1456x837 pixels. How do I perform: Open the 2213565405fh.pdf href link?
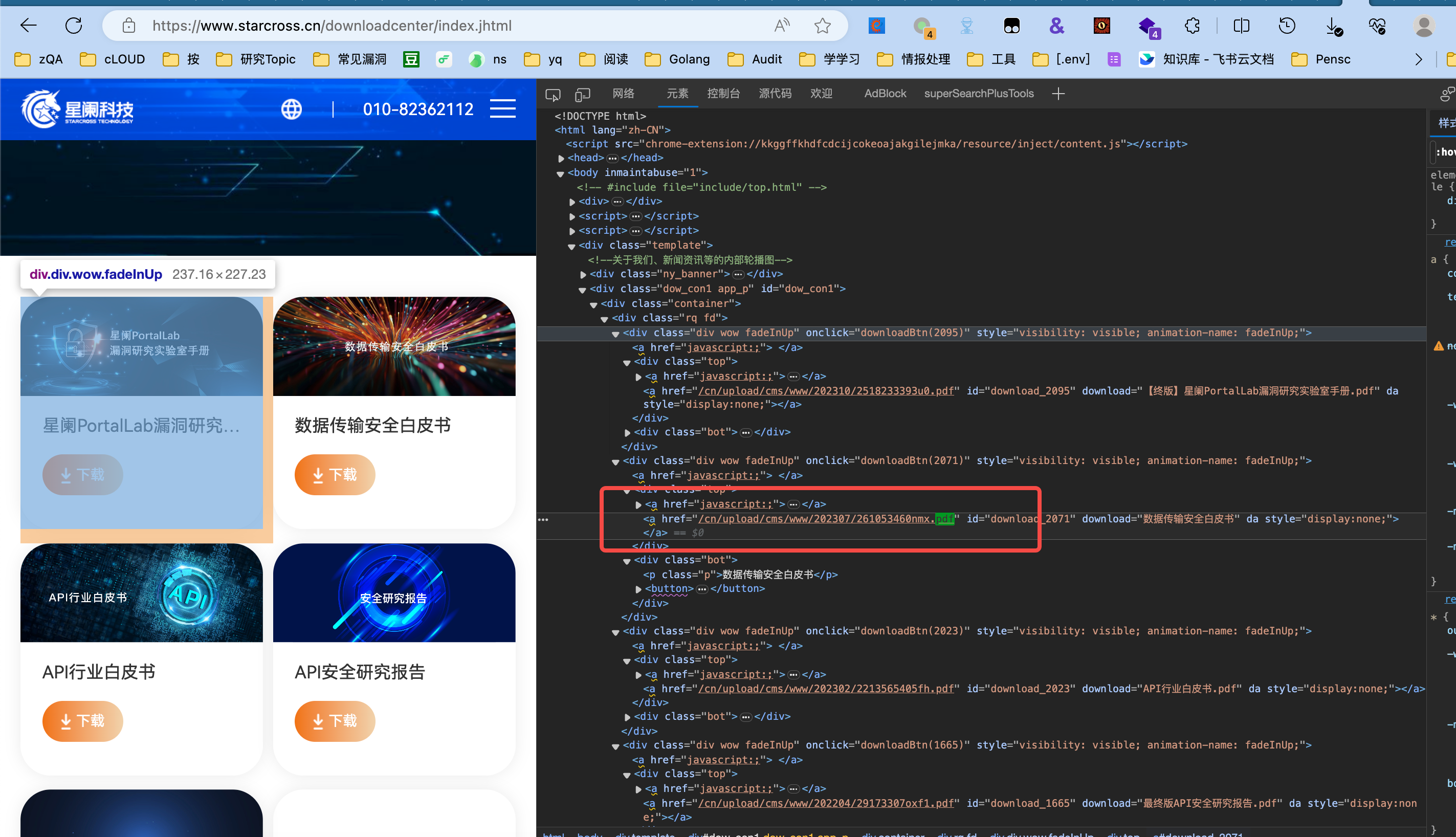[826, 689]
